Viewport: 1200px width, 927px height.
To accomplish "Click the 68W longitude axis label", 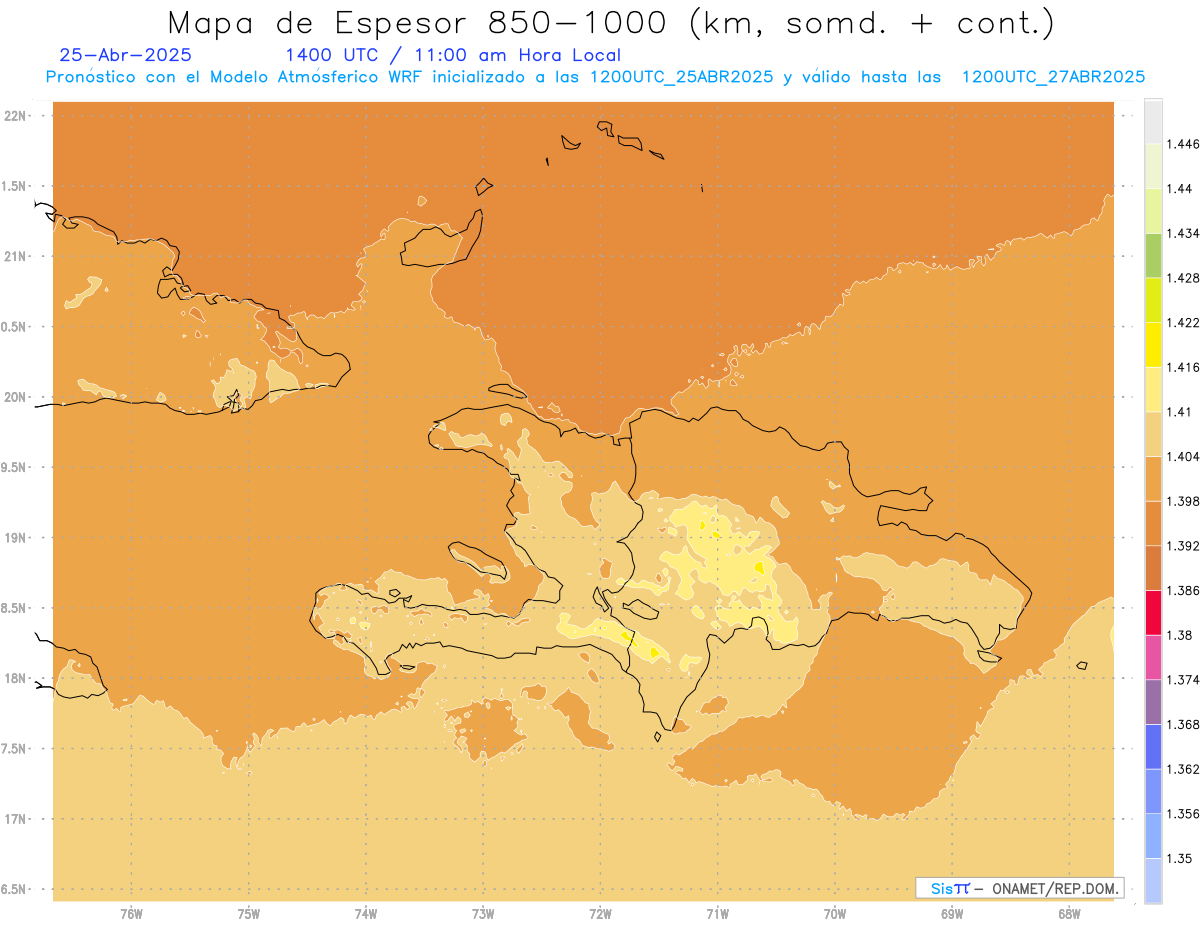I will point(1068,914).
